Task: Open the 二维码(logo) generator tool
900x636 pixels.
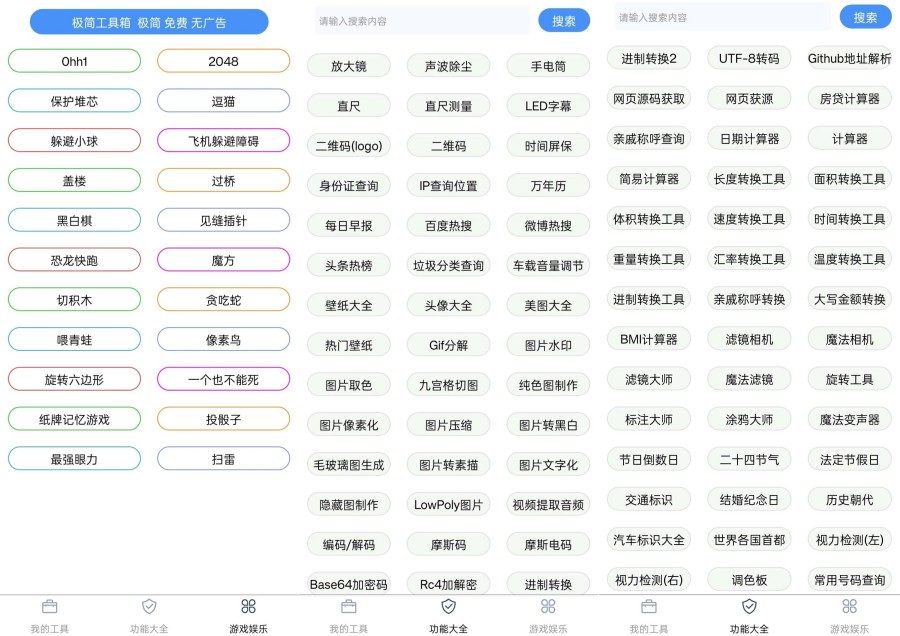Action: (x=348, y=146)
